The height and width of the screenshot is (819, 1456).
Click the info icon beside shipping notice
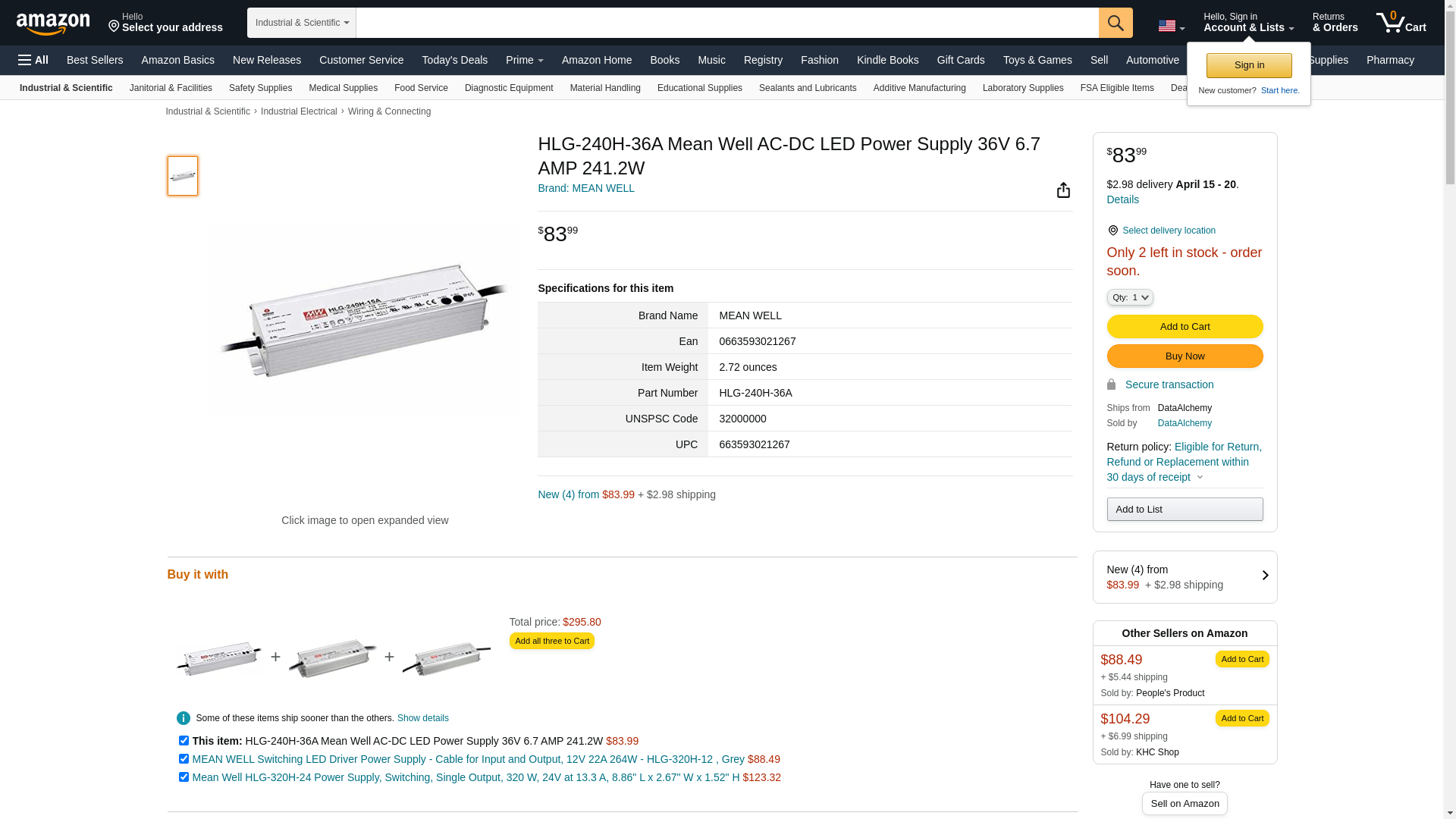click(x=184, y=718)
